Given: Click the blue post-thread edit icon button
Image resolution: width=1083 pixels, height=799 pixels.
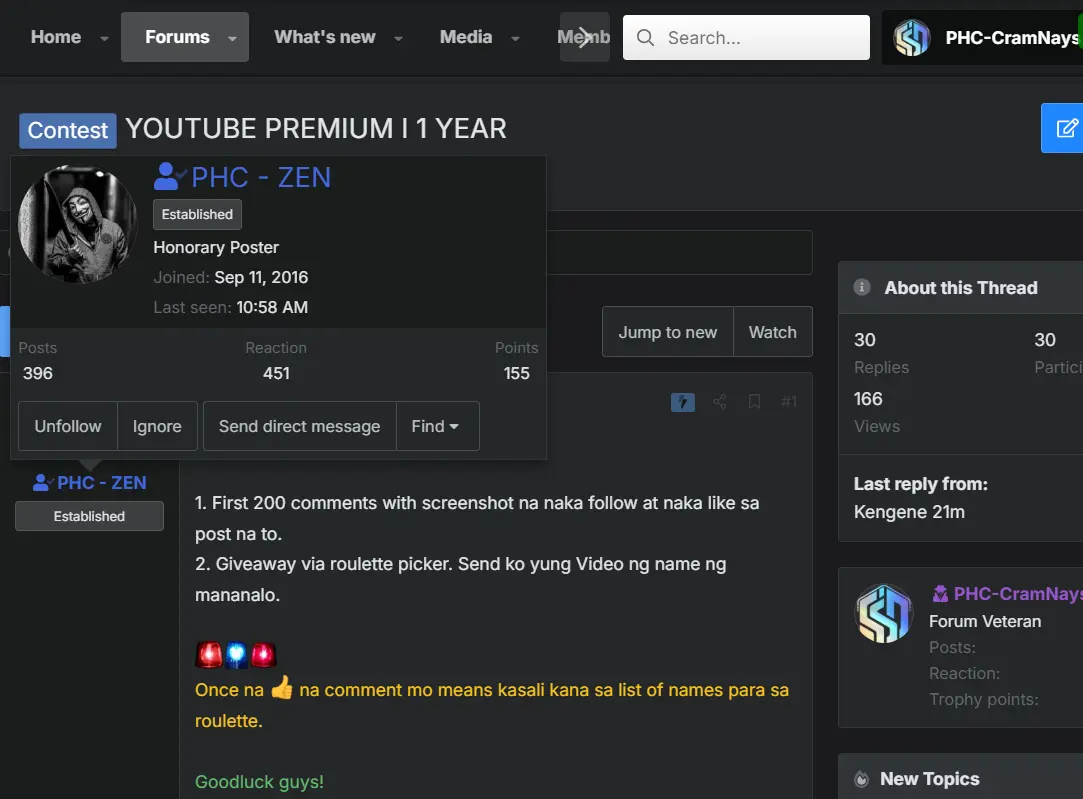Looking at the screenshot, I should tap(1062, 128).
